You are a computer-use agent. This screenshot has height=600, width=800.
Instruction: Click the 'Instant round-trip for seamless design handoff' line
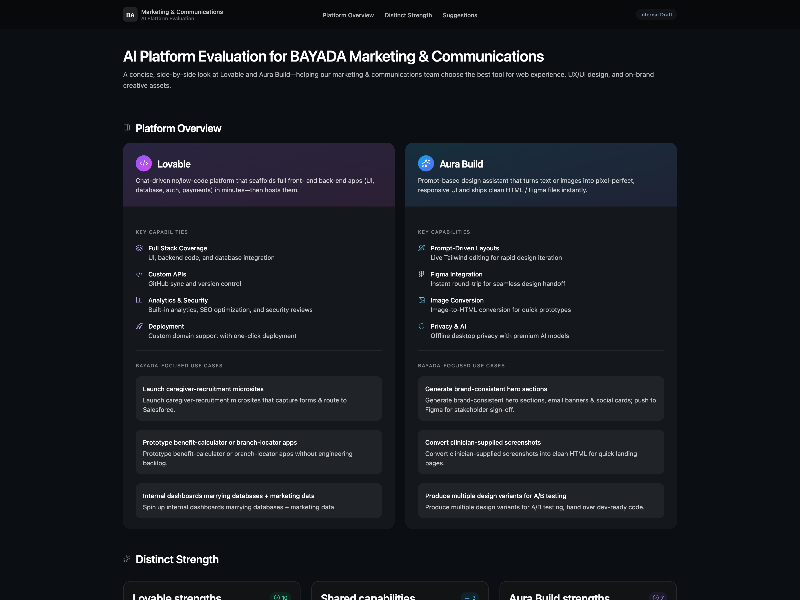pyautogui.click(x=498, y=284)
